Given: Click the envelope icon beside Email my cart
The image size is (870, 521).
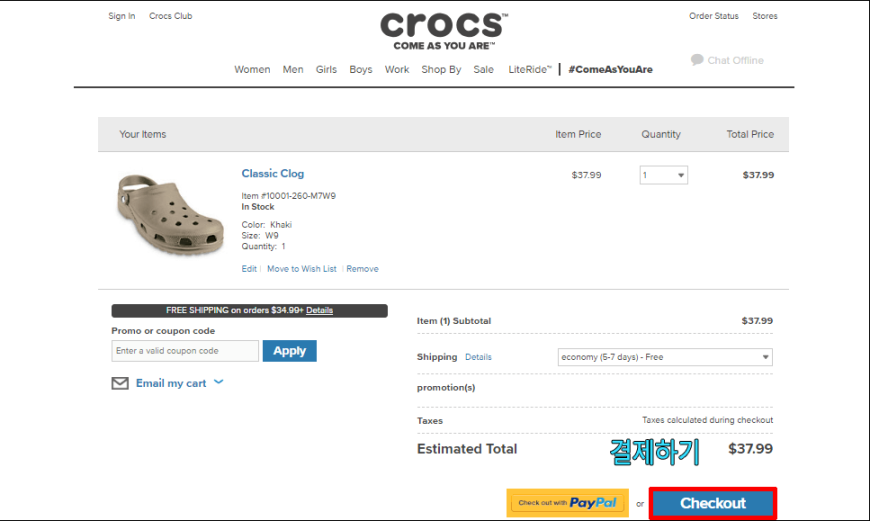Looking at the screenshot, I should click(x=120, y=383).
